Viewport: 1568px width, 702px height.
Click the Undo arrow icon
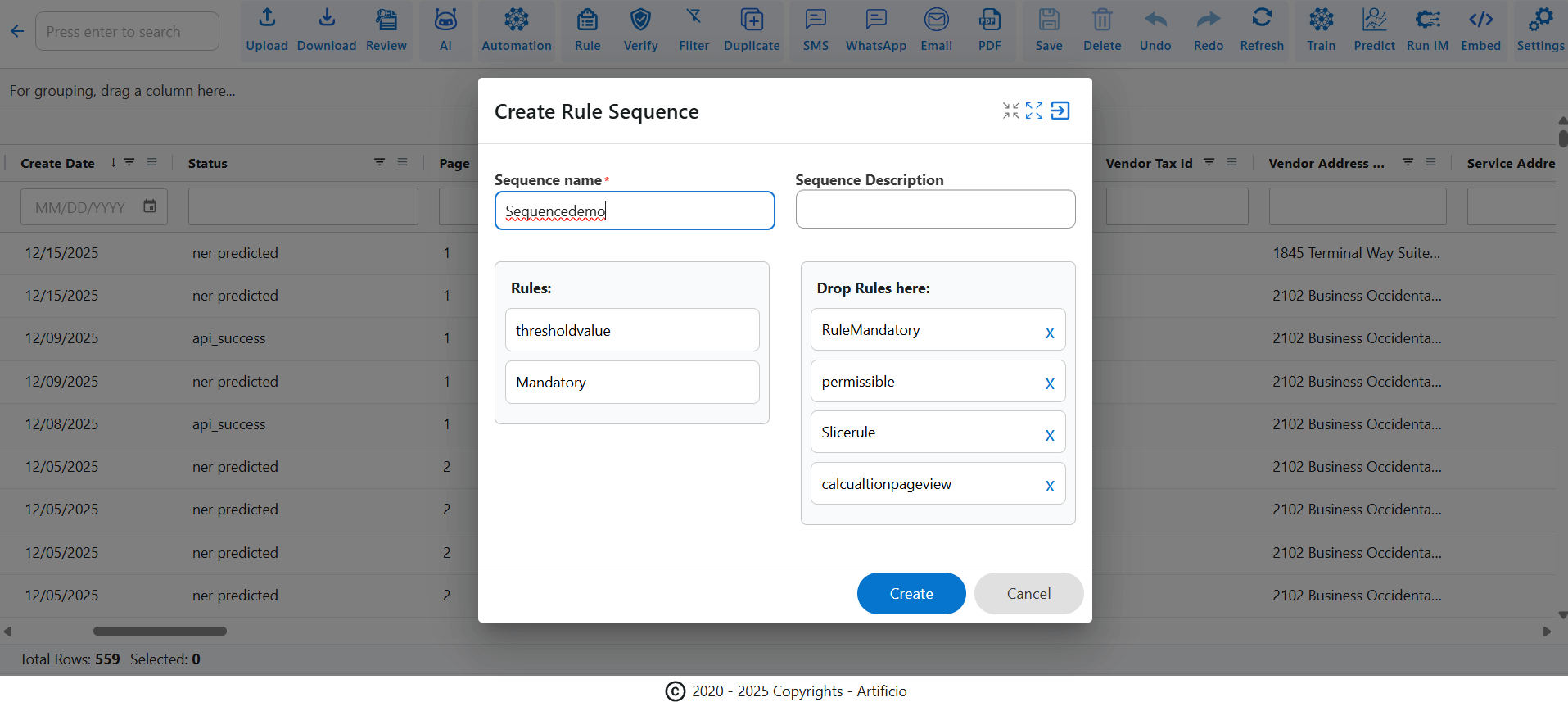pos(1155,19)
